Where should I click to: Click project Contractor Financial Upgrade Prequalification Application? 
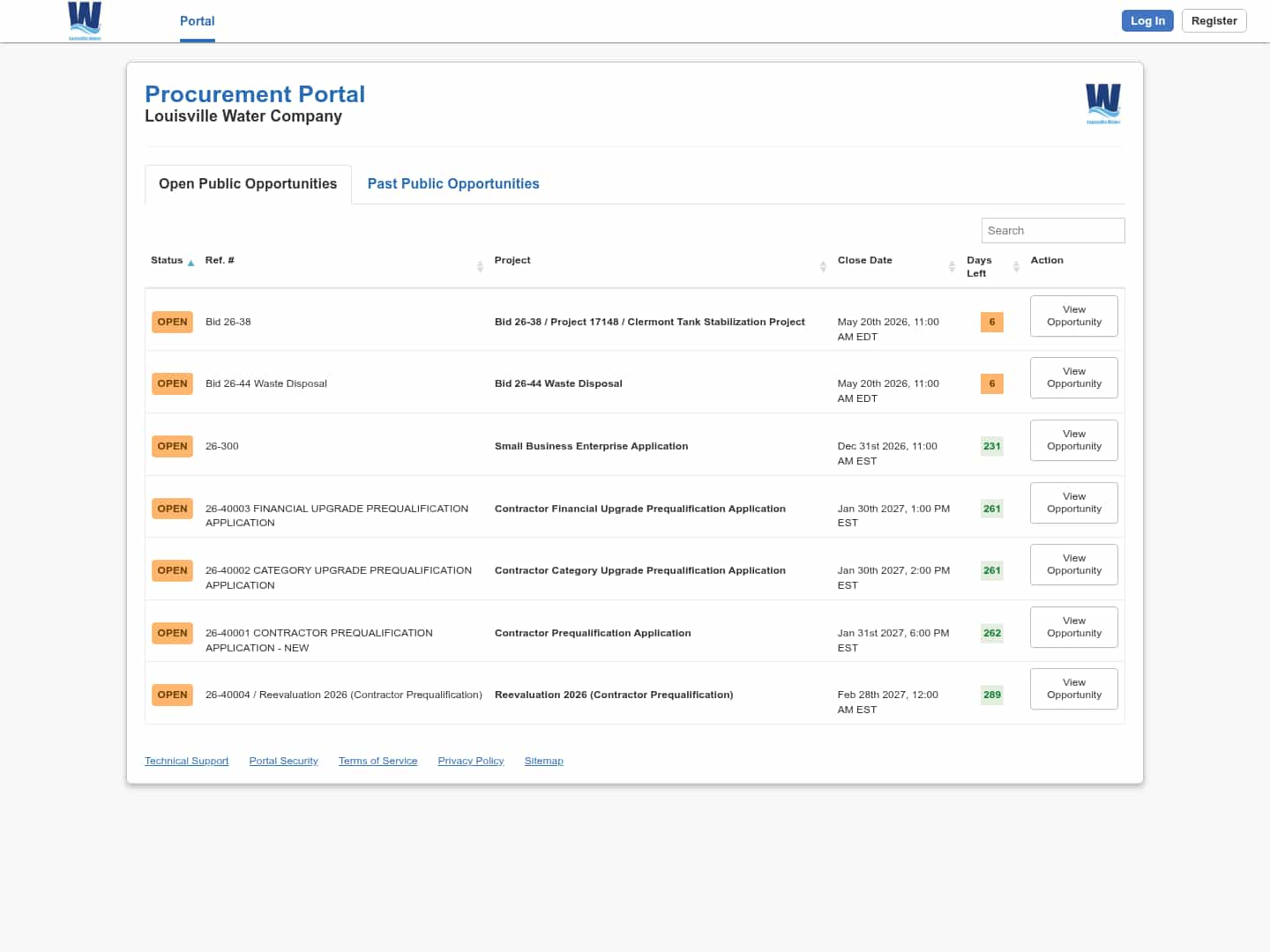[640, 509]
